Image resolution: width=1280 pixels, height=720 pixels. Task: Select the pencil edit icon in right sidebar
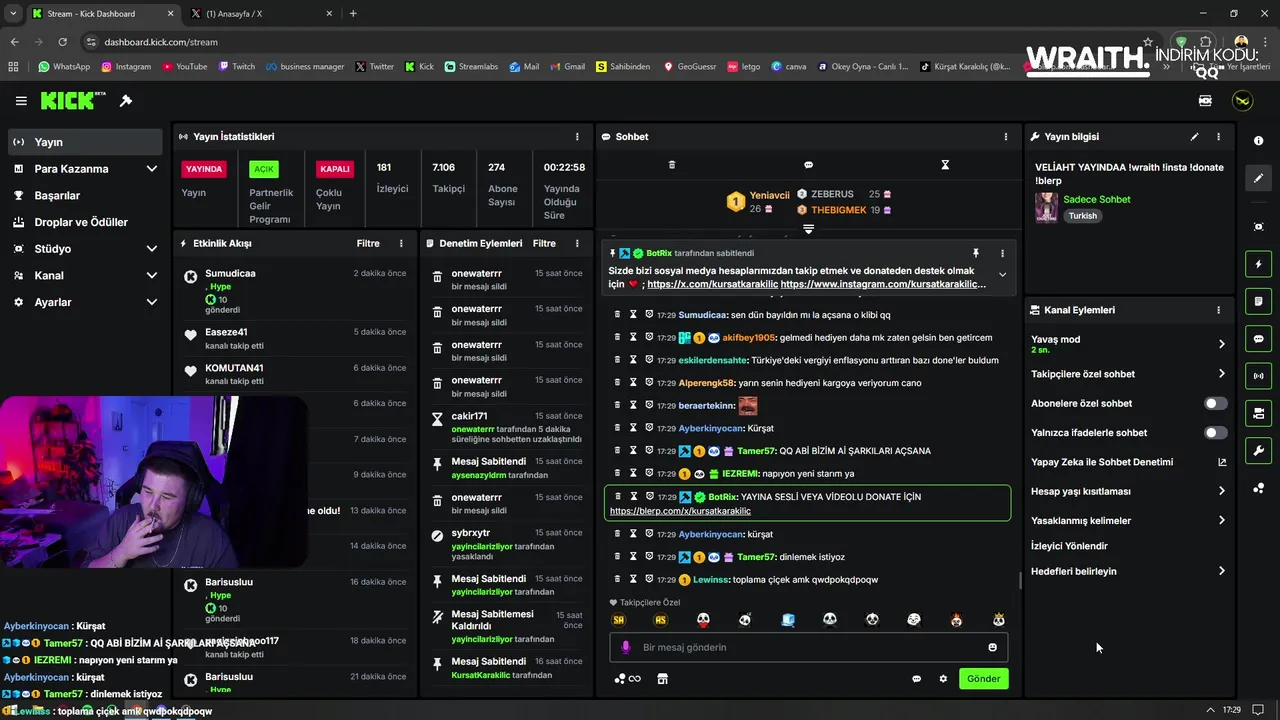[1258, 178]
